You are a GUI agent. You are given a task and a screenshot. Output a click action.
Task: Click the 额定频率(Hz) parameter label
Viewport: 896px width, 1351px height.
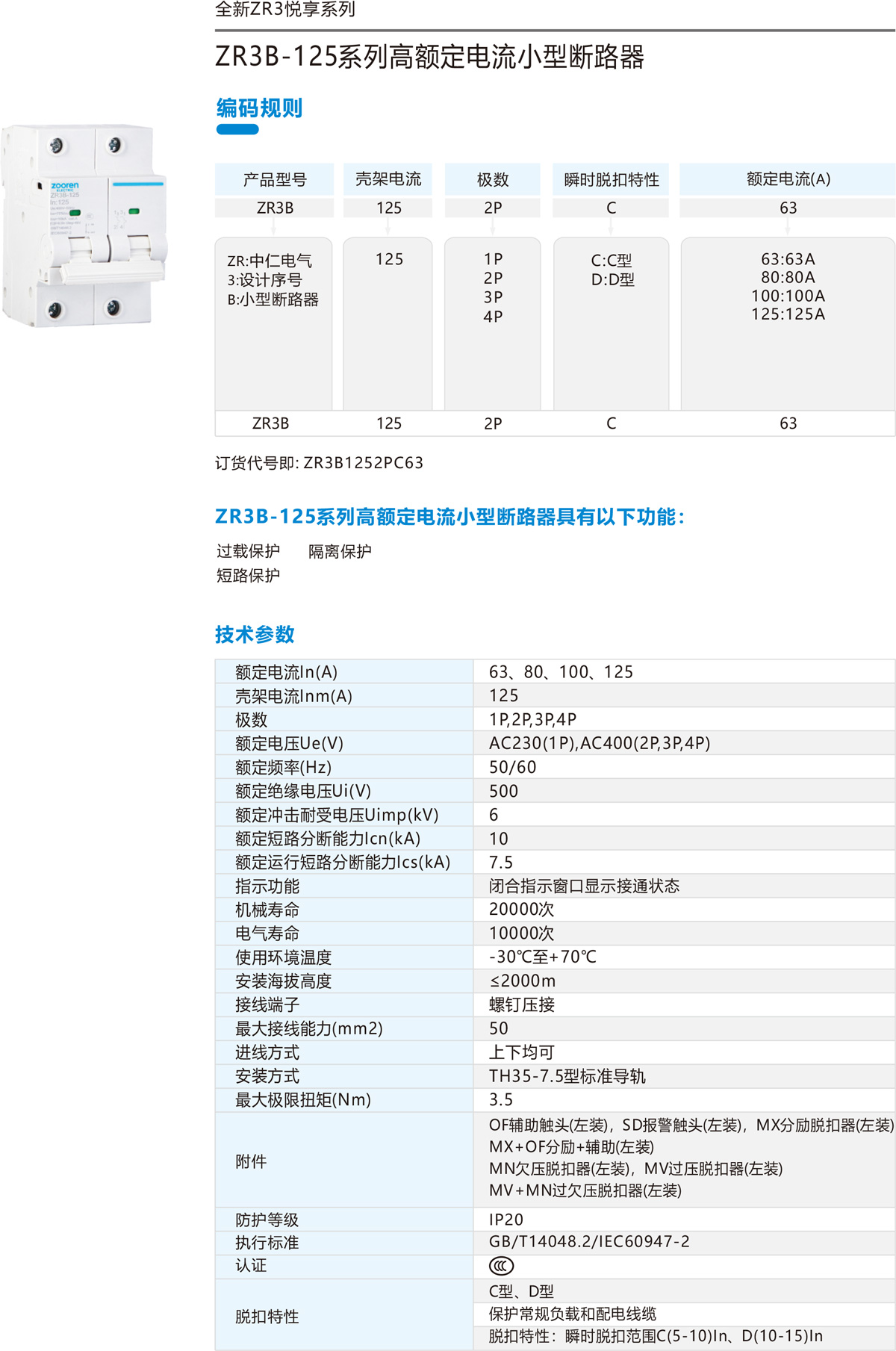[283, 767]
